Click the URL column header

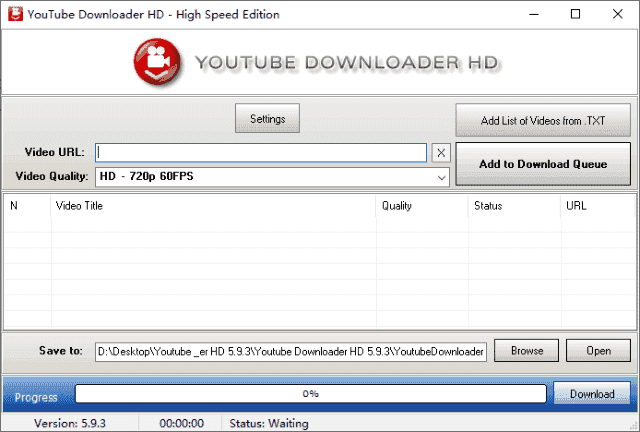598,206
